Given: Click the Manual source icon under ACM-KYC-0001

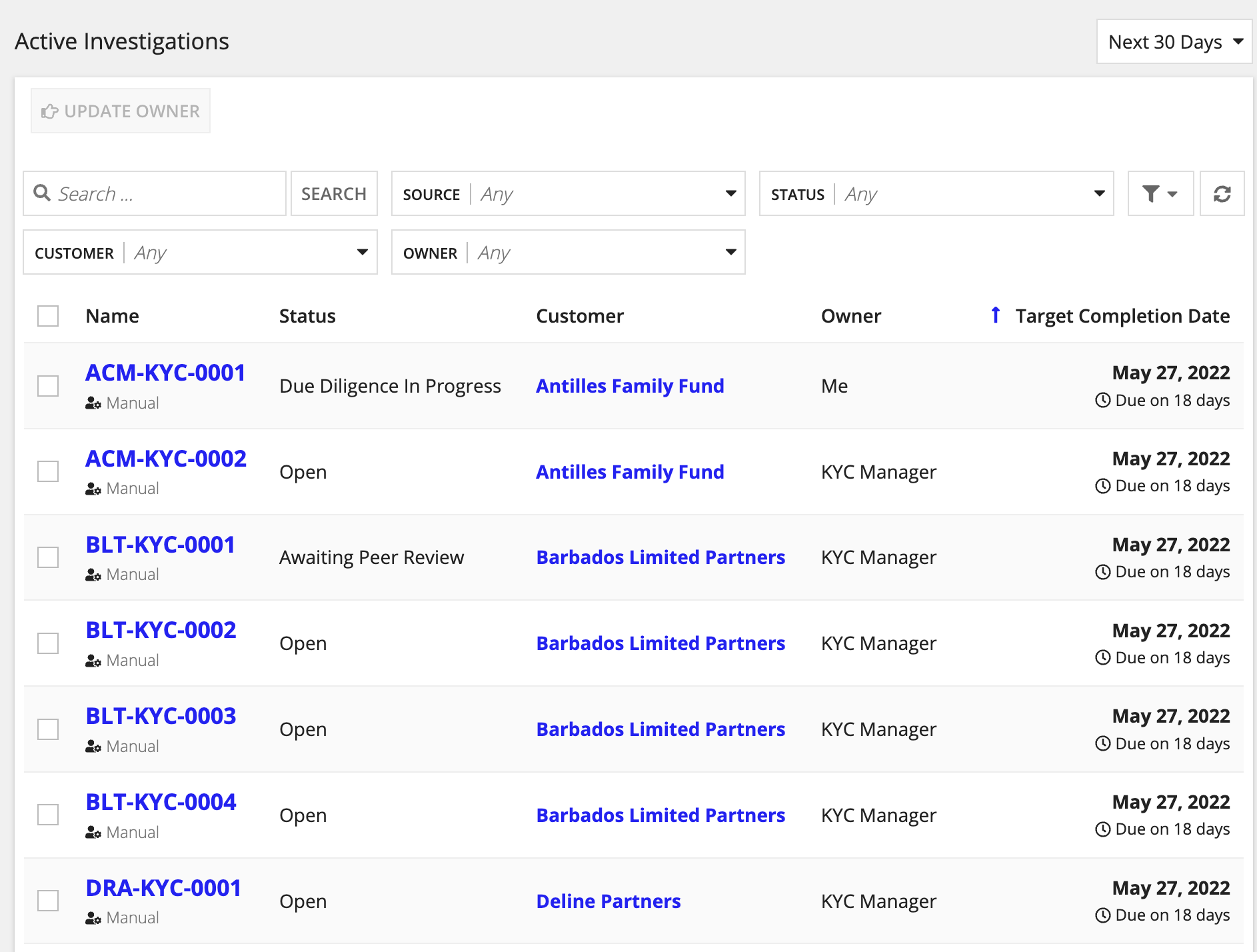Looking at the screenshot, I should click(x=93, y=403).
